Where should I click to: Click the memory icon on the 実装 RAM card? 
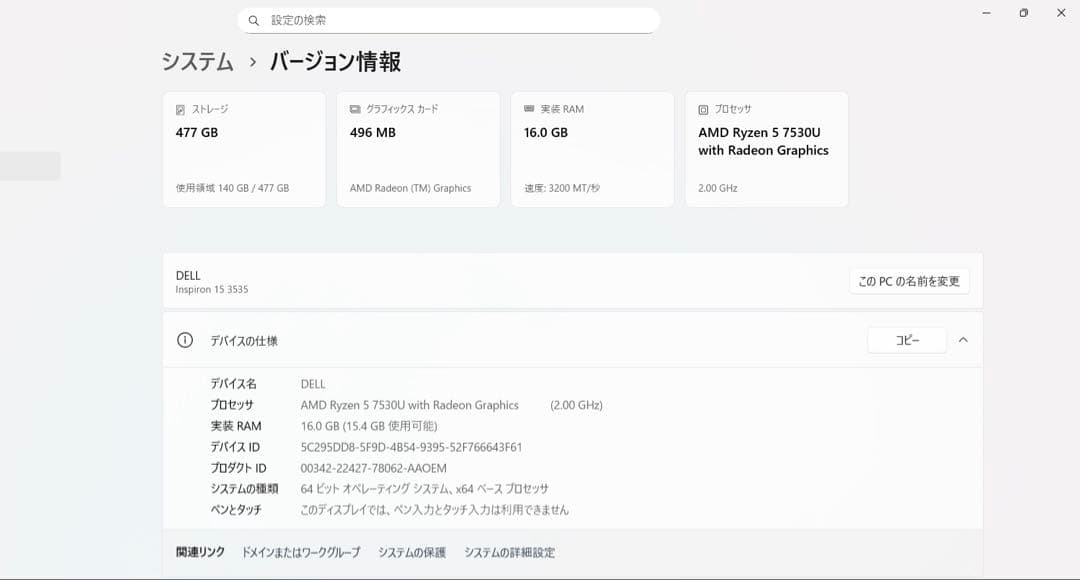coord(527,108)
